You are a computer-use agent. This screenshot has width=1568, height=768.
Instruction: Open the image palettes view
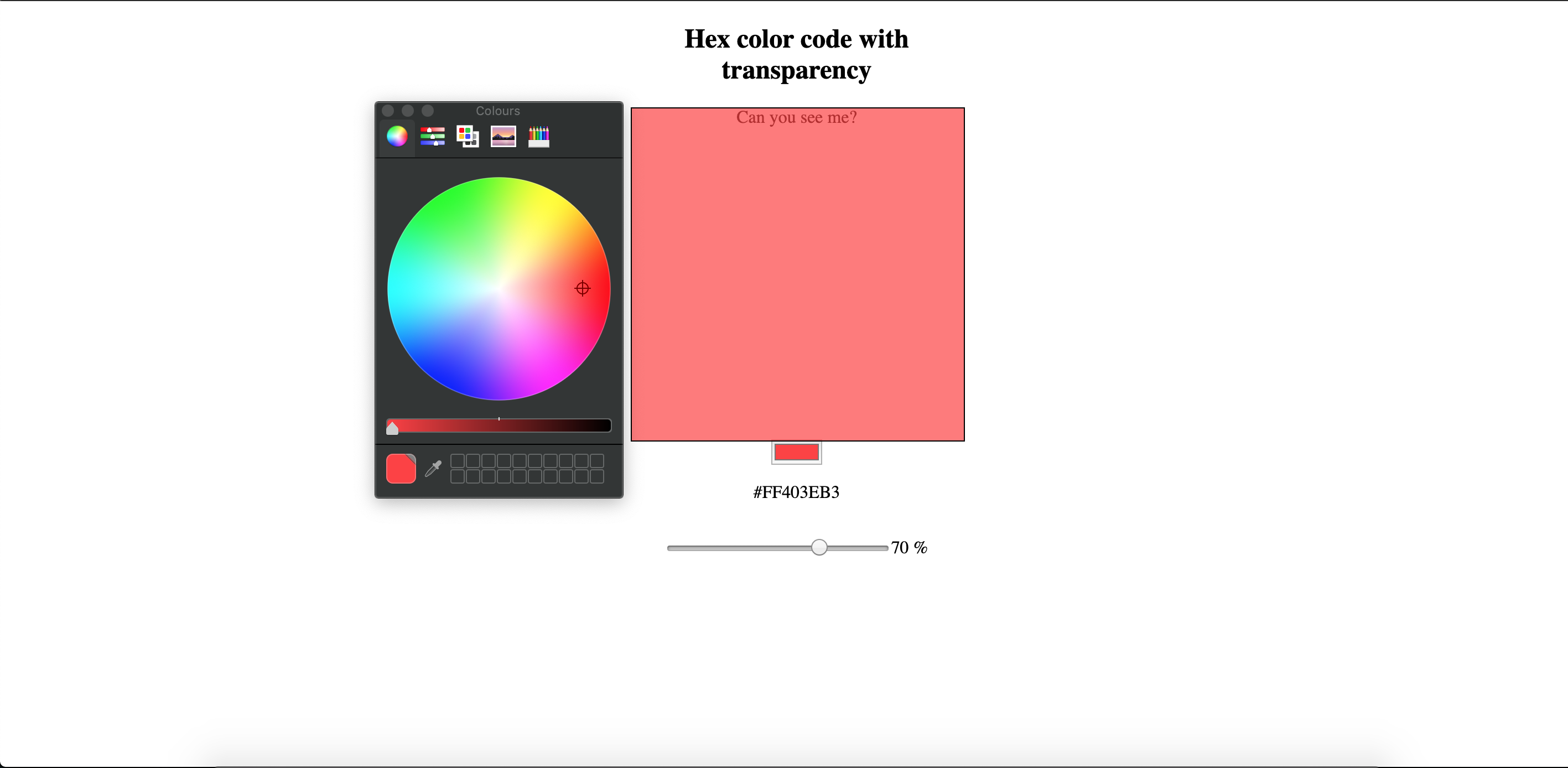point(502,136)
